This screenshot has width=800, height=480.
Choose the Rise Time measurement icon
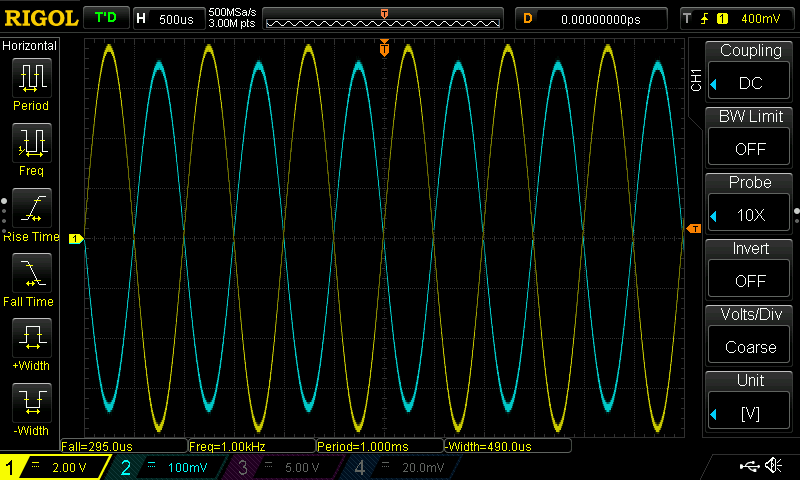tap(32, 208)
